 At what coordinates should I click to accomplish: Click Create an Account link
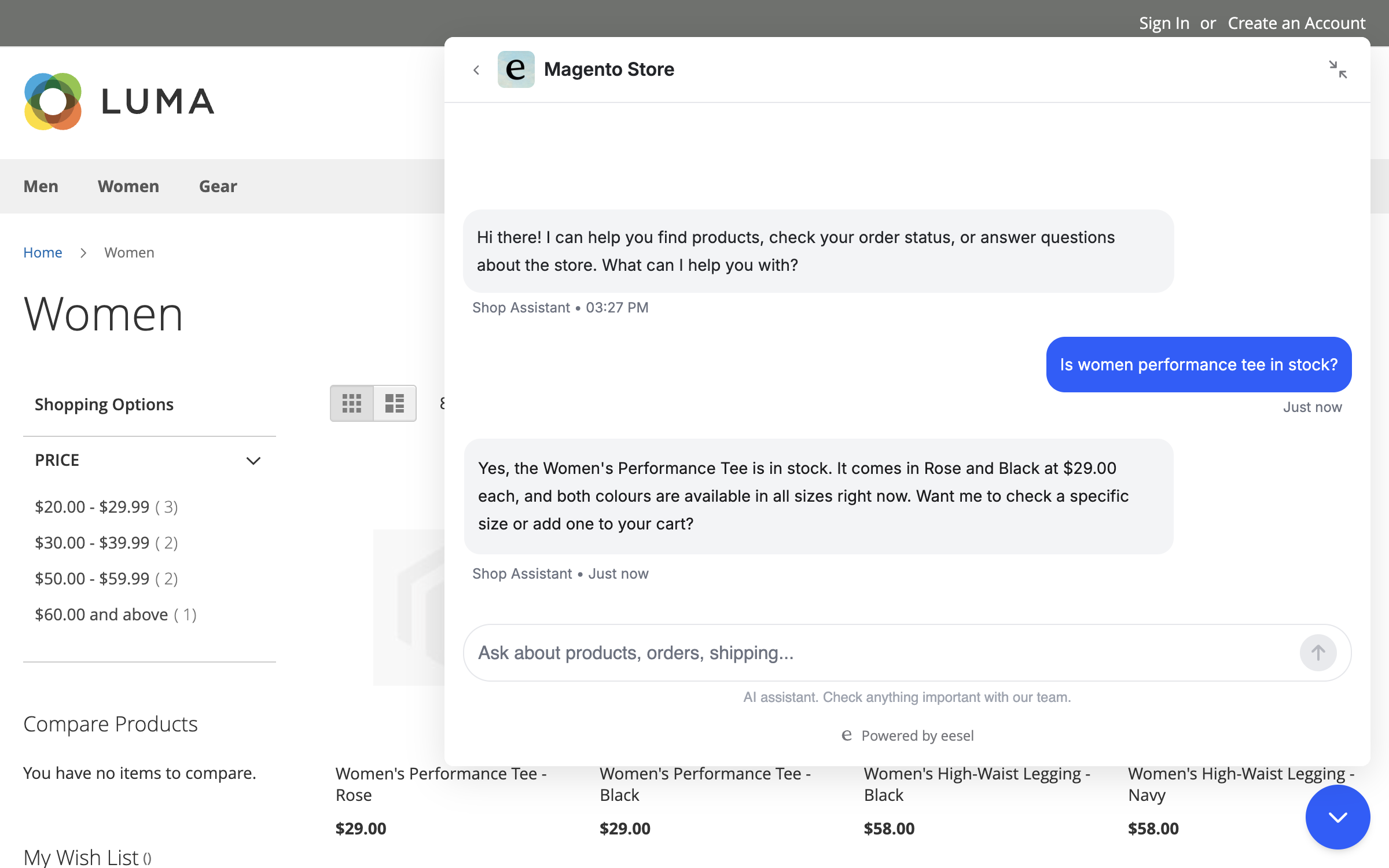click(x=1296, y=23)
